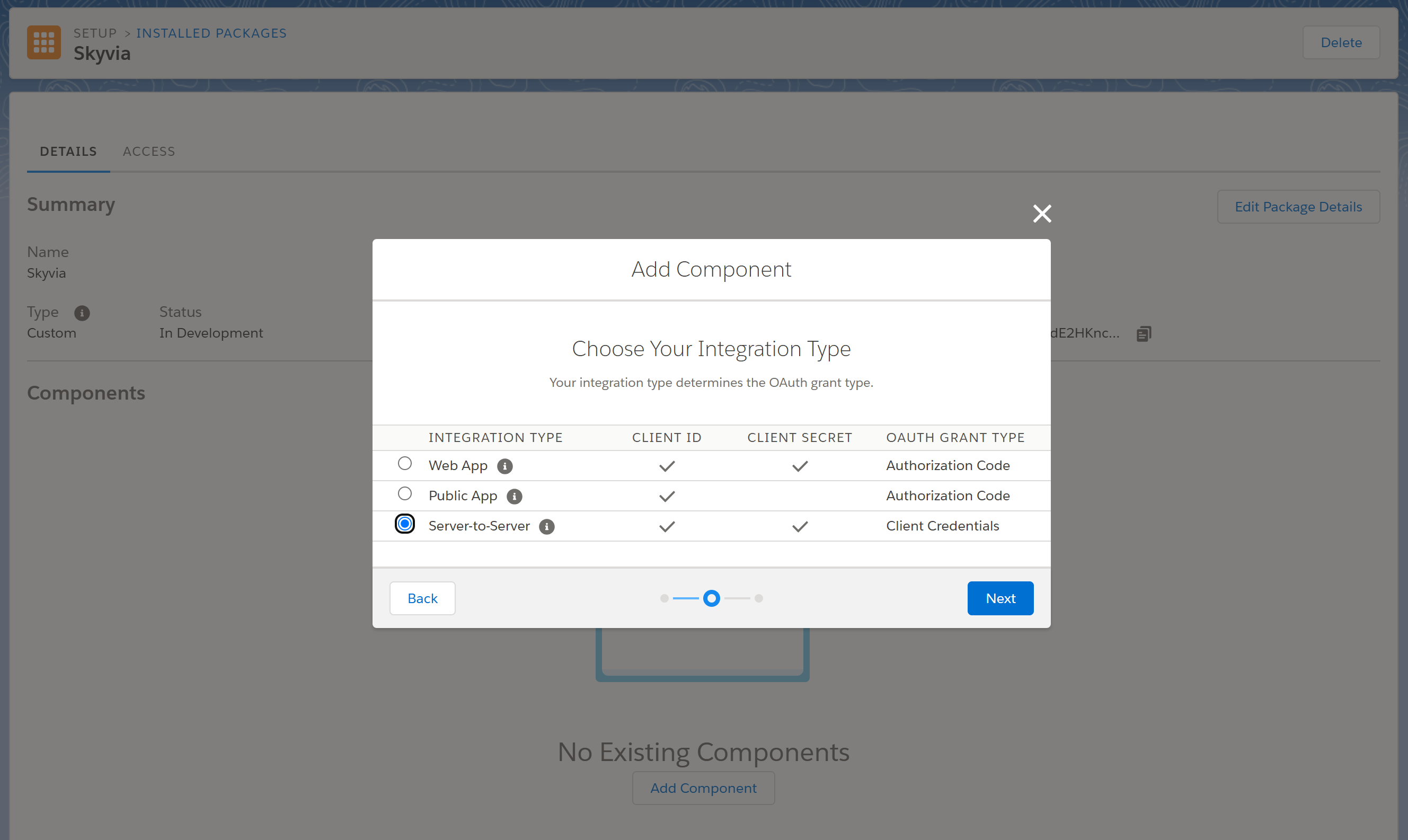Click the OAuth Grant Type column header

coord(955,438)
